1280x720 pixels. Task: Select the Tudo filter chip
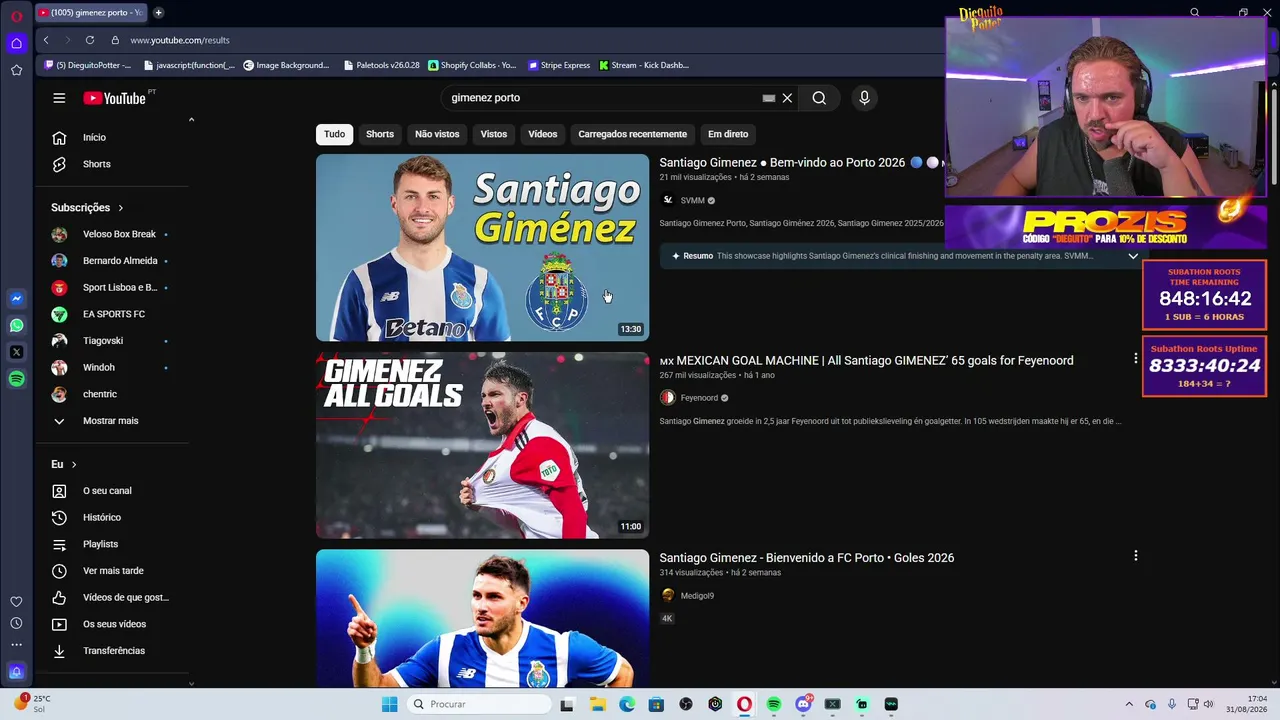(x=334, y=134)
